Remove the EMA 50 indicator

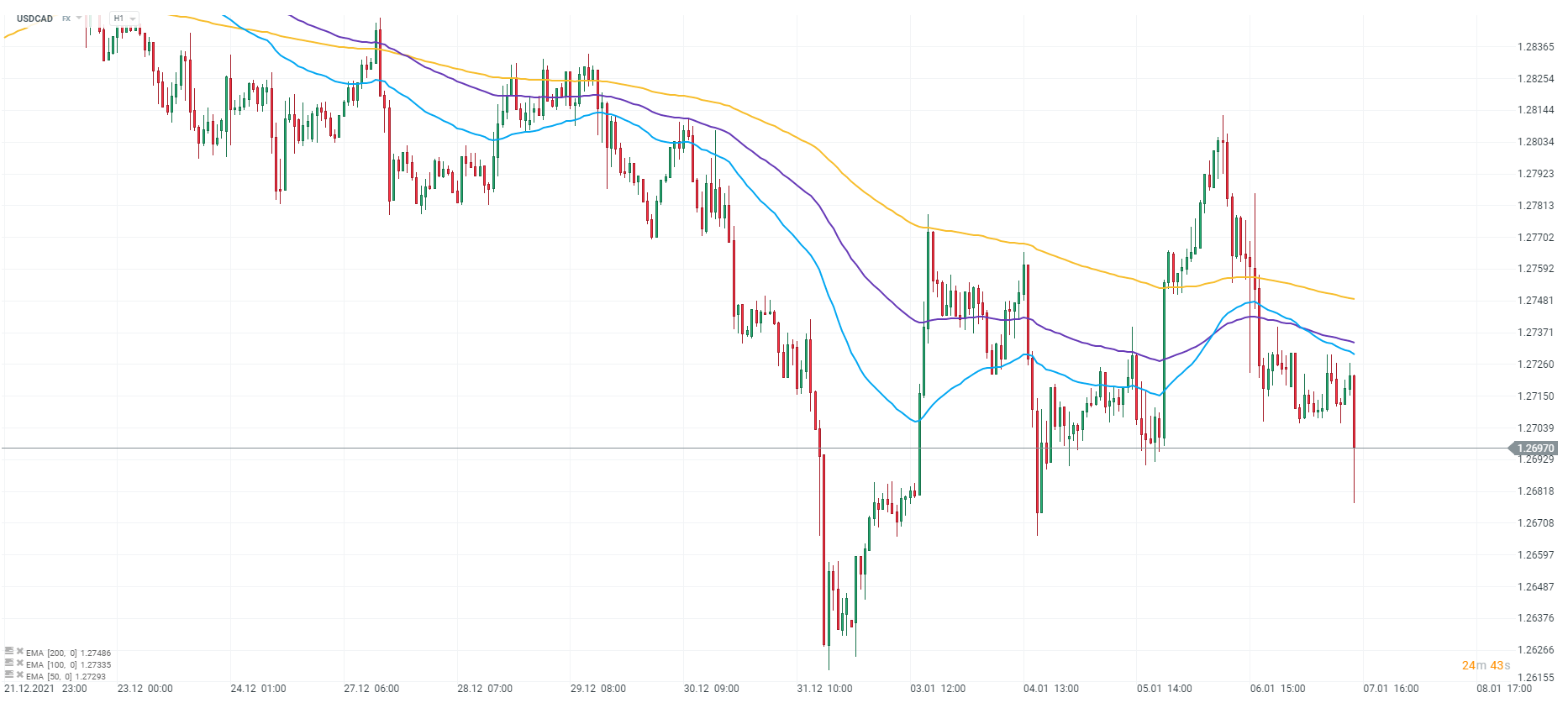(x=20, y=674)
